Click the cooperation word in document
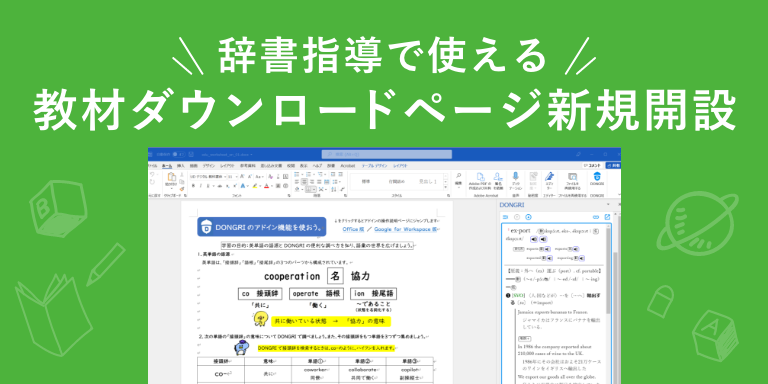 292,276
